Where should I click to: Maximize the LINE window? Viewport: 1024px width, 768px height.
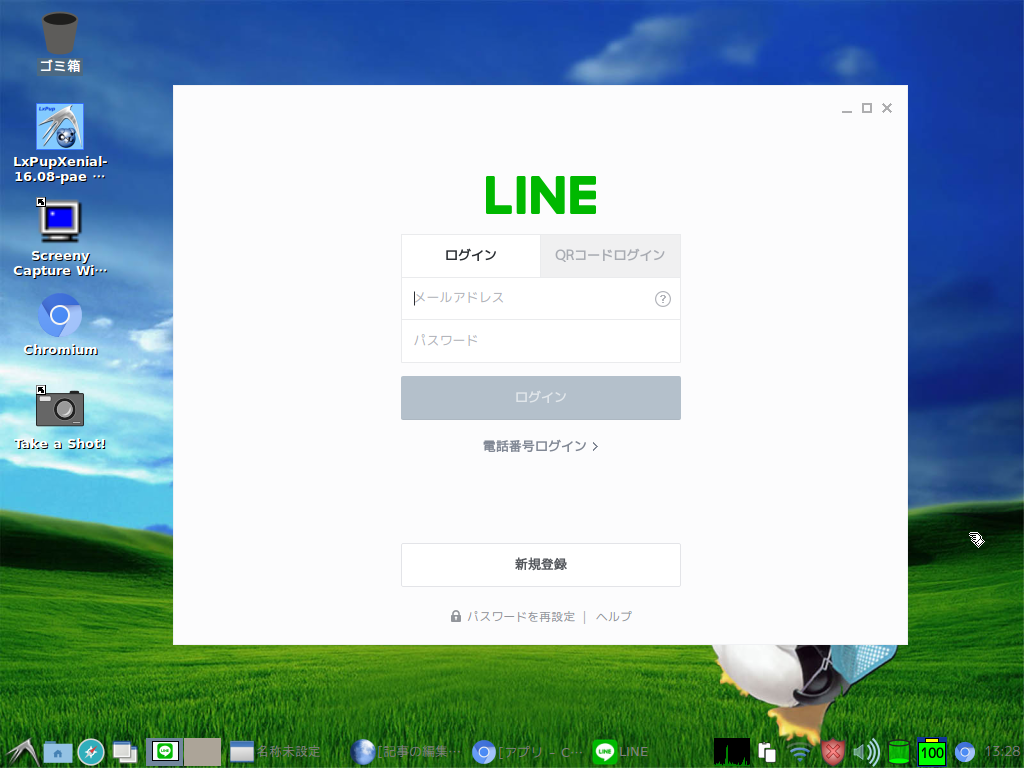[x=867, y=108]
